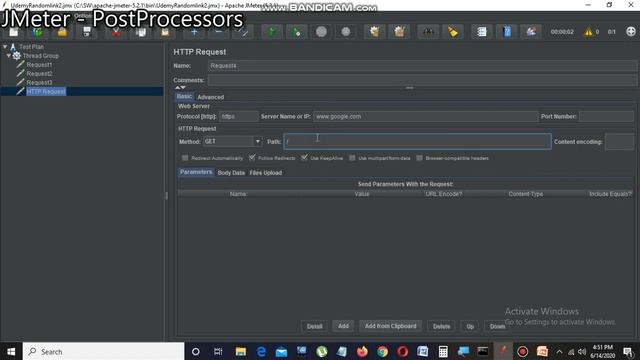
Task: Select the Body Data tab
Action: [231, 173]
